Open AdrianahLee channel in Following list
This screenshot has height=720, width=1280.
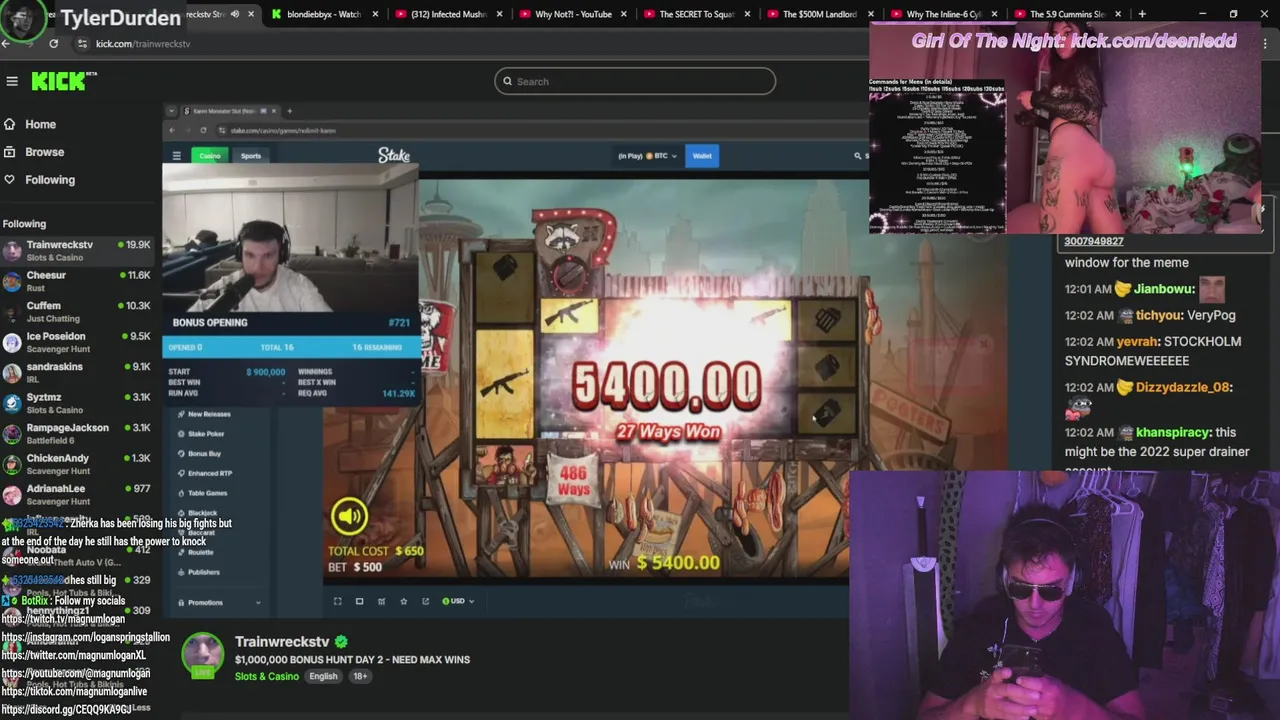point(78,495)
